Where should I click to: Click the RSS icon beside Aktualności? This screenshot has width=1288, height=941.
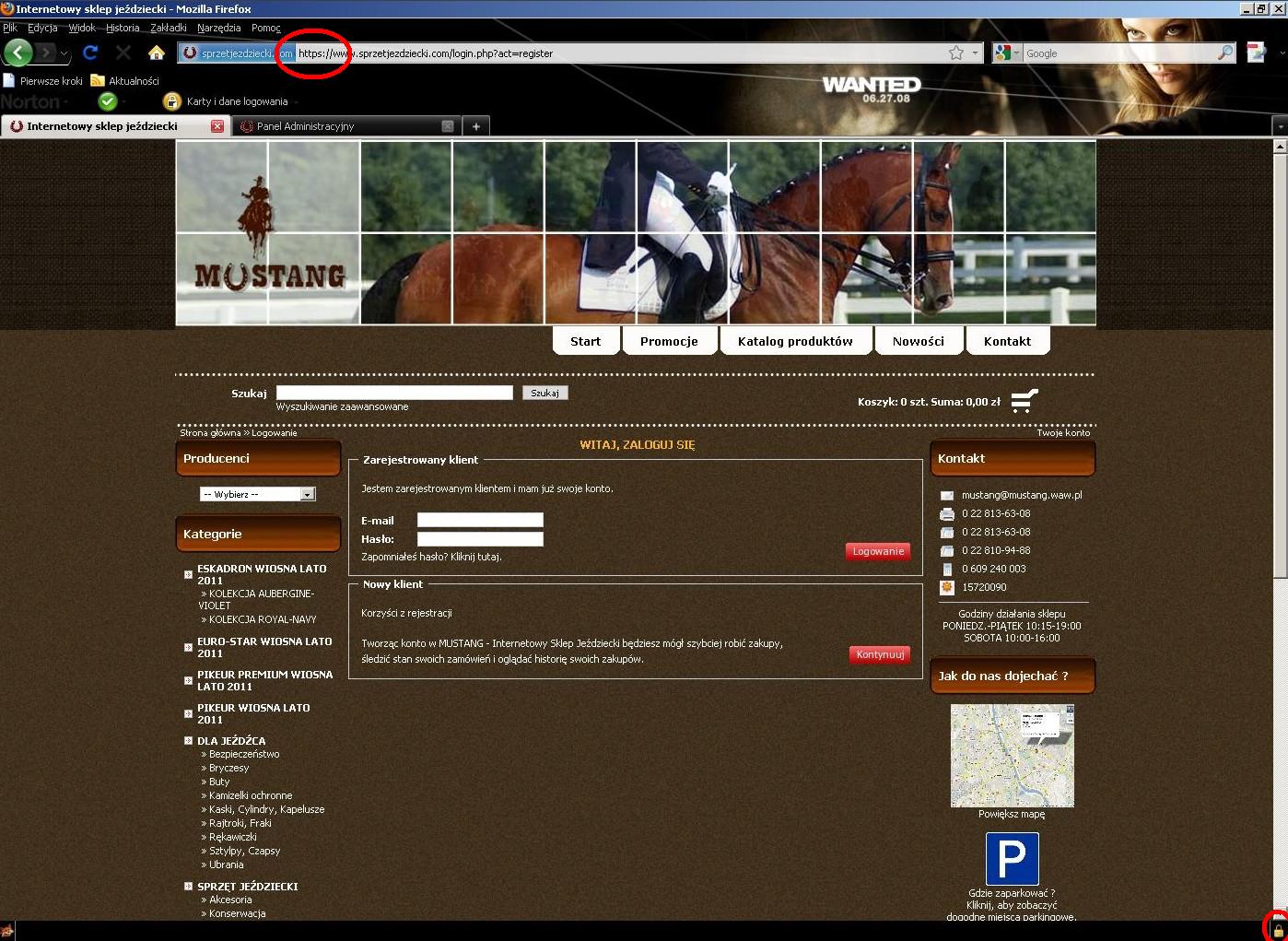tap(98, 81)
